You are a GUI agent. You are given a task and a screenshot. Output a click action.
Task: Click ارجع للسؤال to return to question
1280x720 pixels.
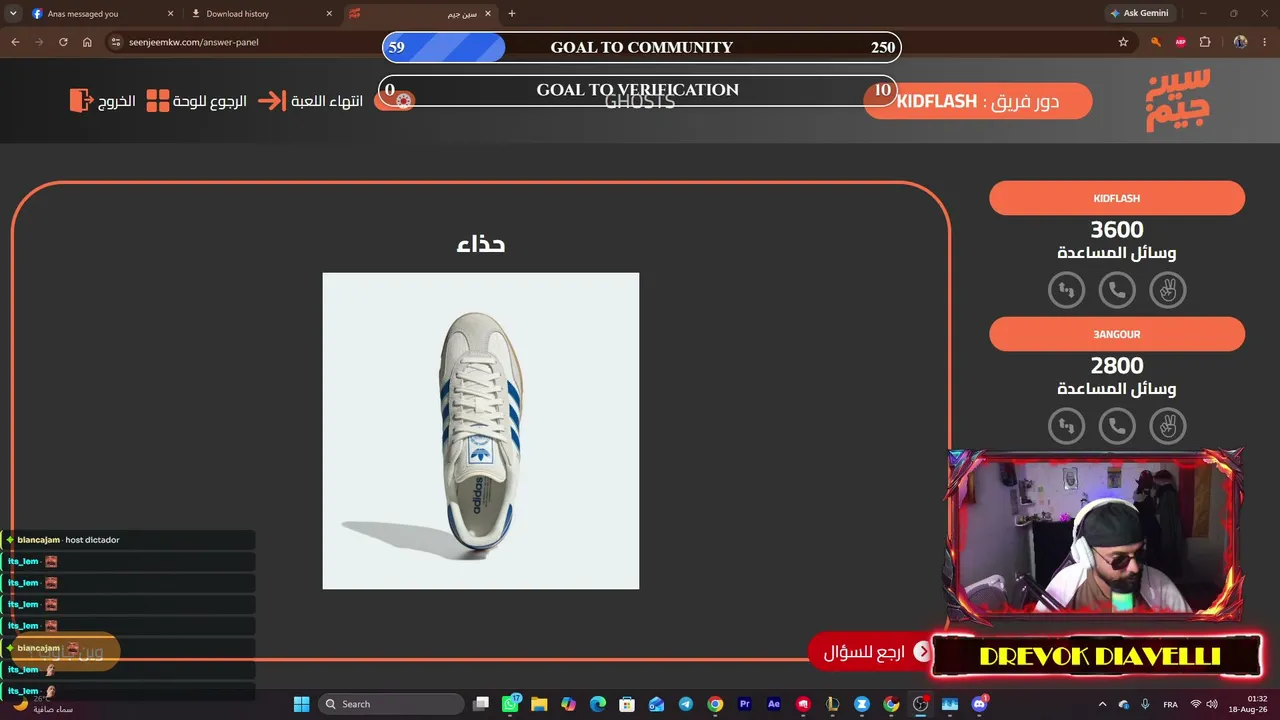[x=869, y=652]
